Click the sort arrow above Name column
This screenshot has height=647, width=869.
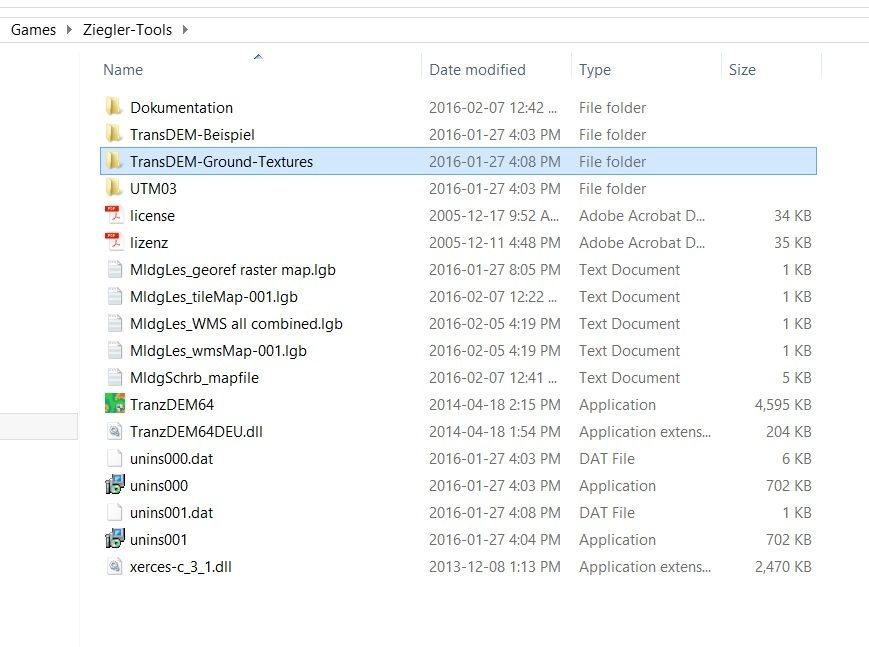point(258,57)
